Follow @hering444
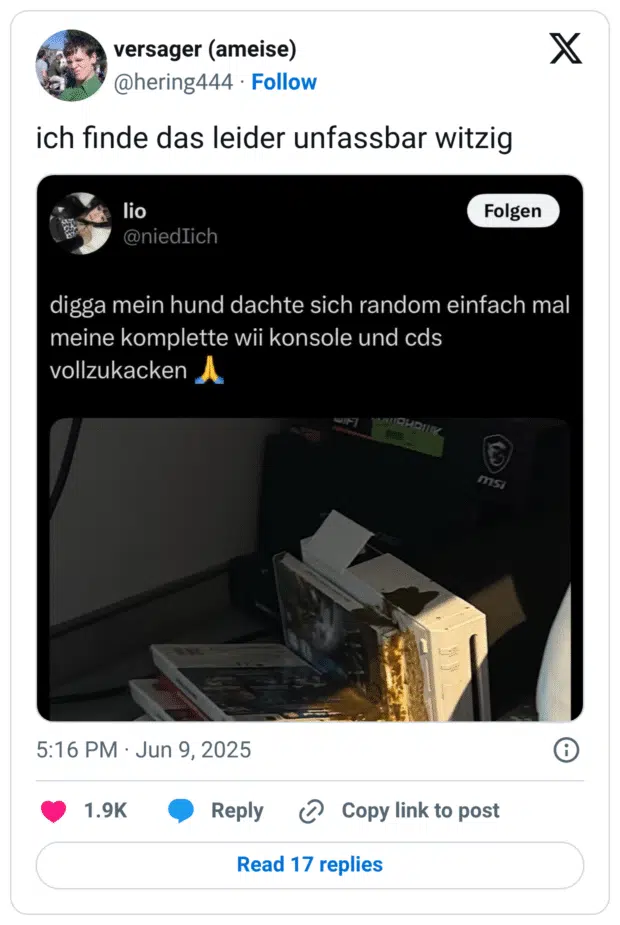The height and width of the screenshot is (925, 620). click(x=284, y=82)
